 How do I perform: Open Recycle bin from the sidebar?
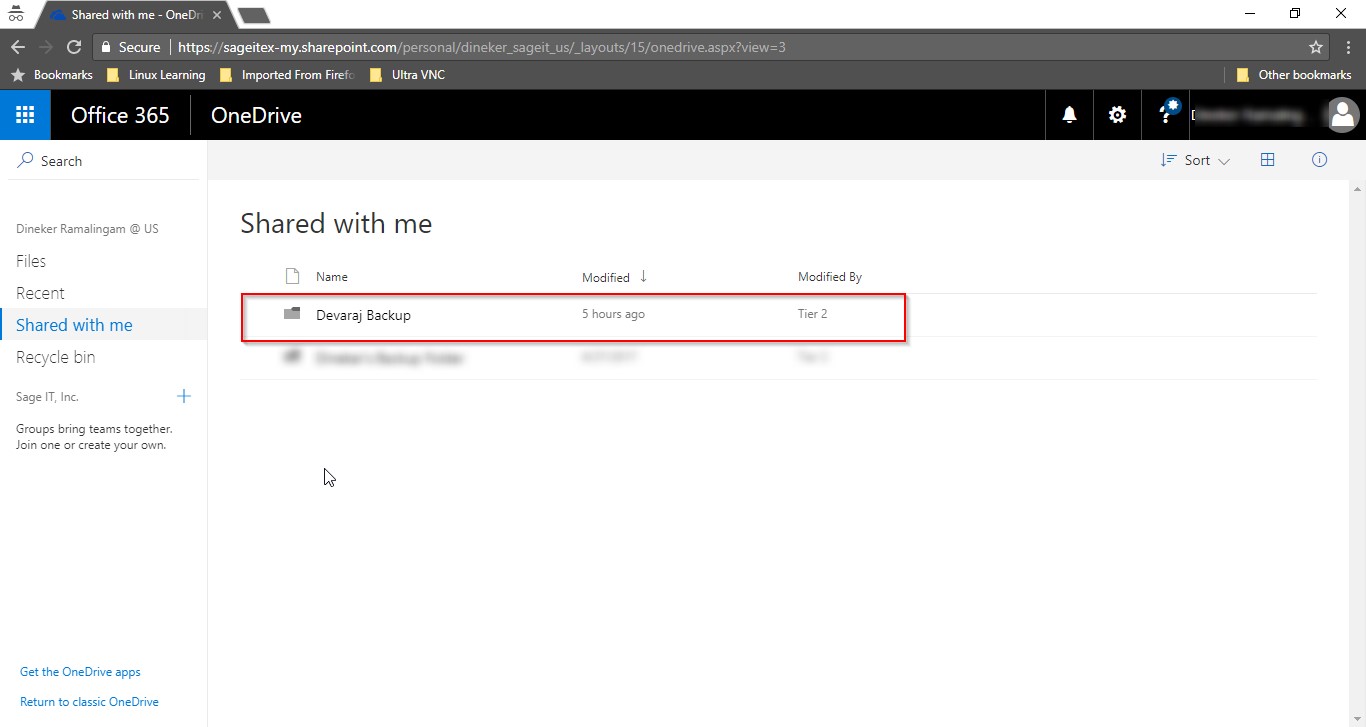[x=56, y=357]
